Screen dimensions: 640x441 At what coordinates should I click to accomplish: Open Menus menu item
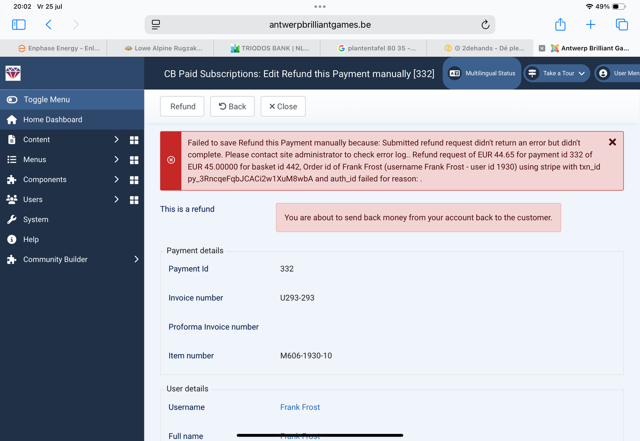click(x=34, y=160)
